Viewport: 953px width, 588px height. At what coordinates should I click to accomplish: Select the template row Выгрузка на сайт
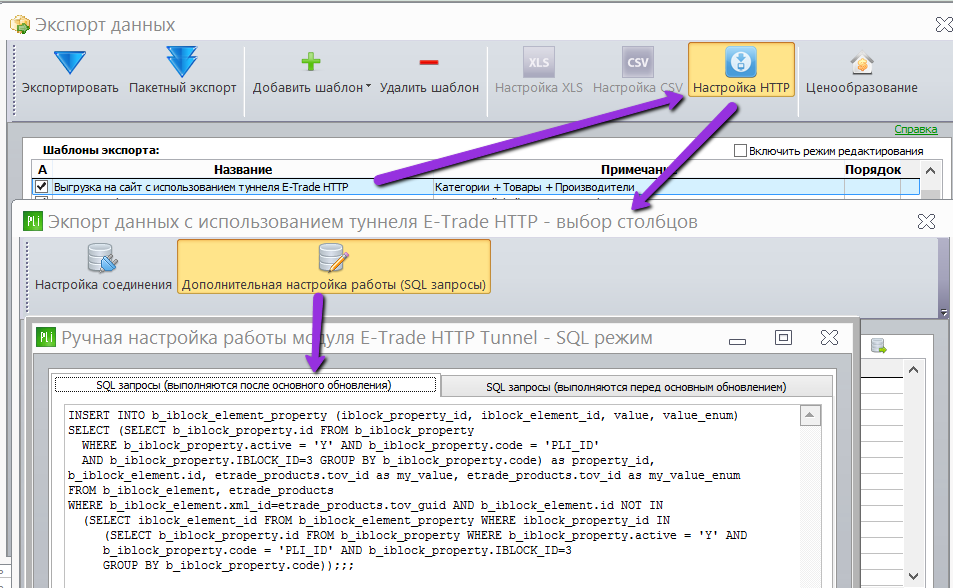(x=475, y=187)
